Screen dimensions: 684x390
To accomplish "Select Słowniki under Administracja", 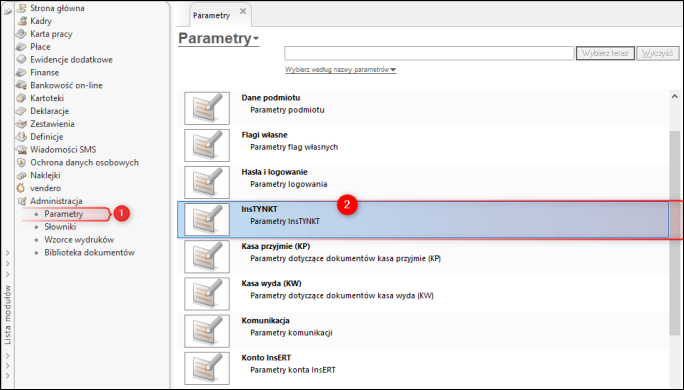I will (x=60, y=227).
